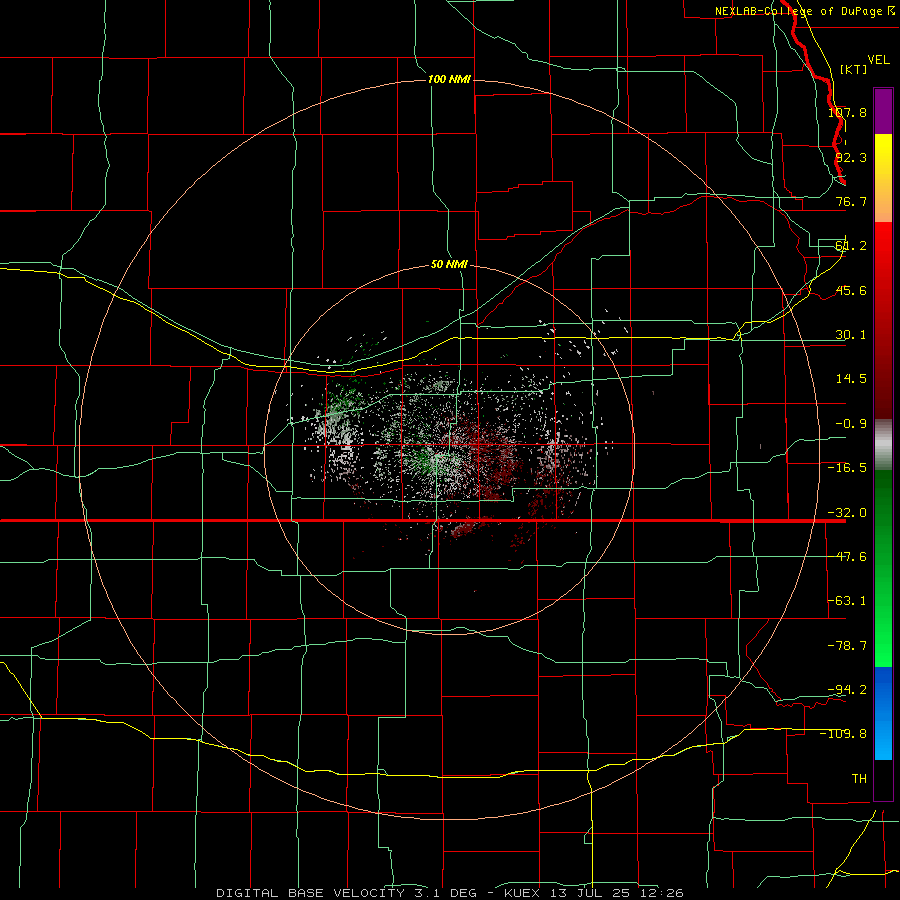Select the 30.1 value on the velocity scale

pos(851,335)
